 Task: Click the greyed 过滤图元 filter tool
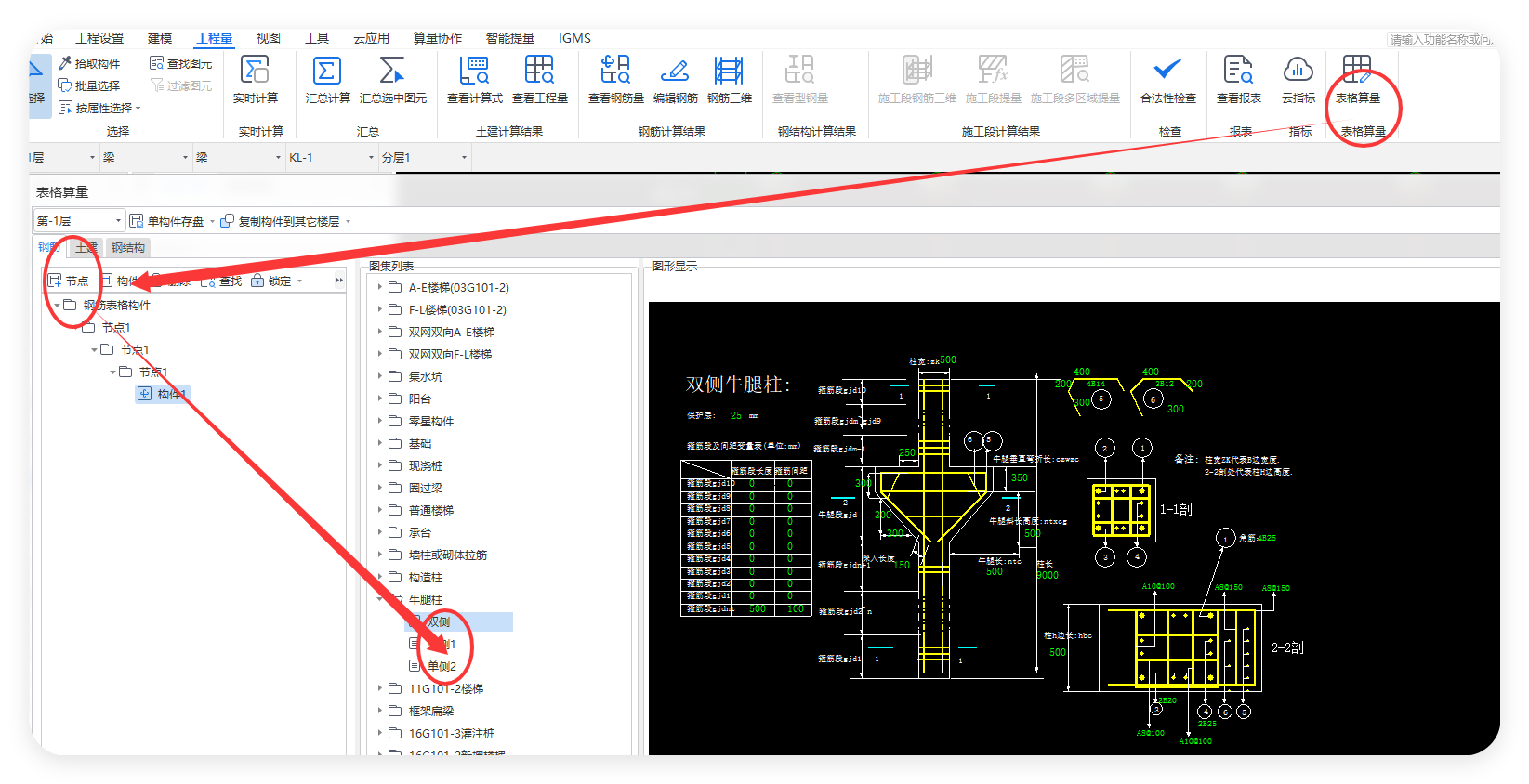tap(181, 85)
